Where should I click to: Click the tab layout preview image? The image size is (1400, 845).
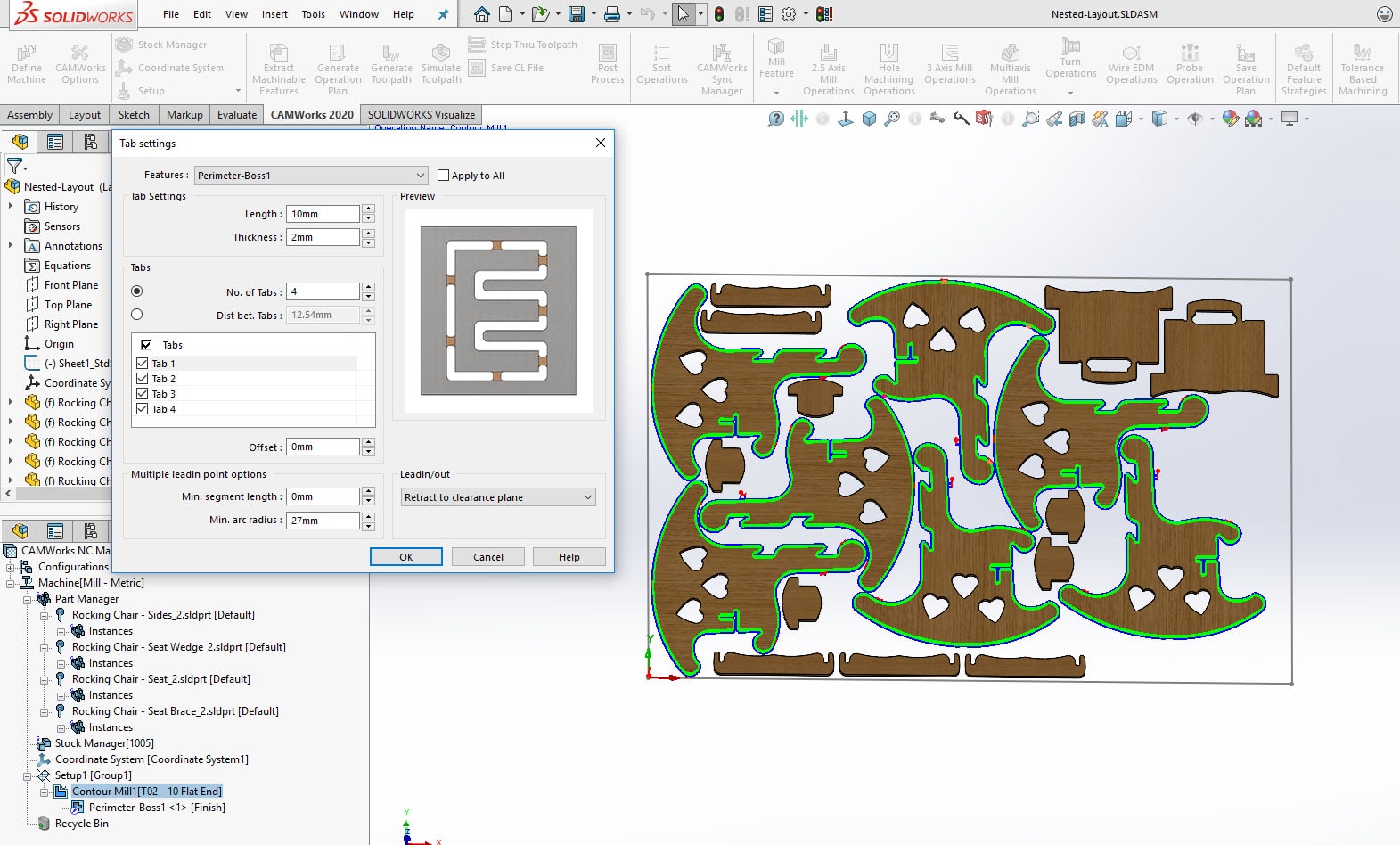pyautogui.click(x=498, y=310)
